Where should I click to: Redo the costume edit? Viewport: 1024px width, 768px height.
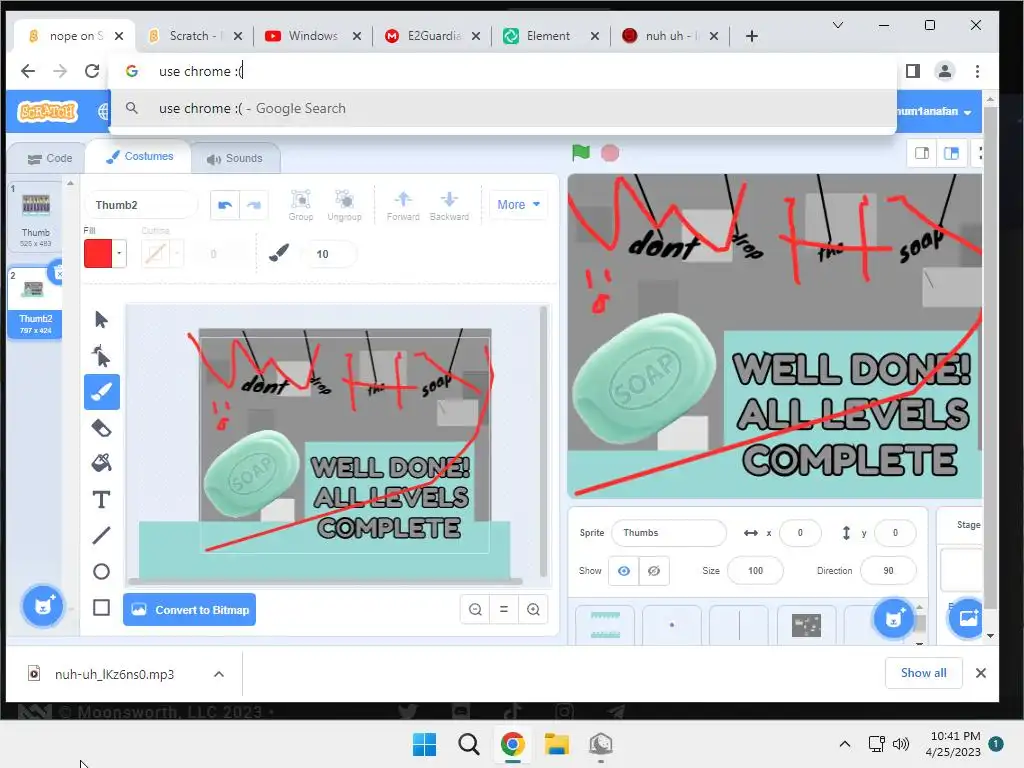(x=253, y=205)
